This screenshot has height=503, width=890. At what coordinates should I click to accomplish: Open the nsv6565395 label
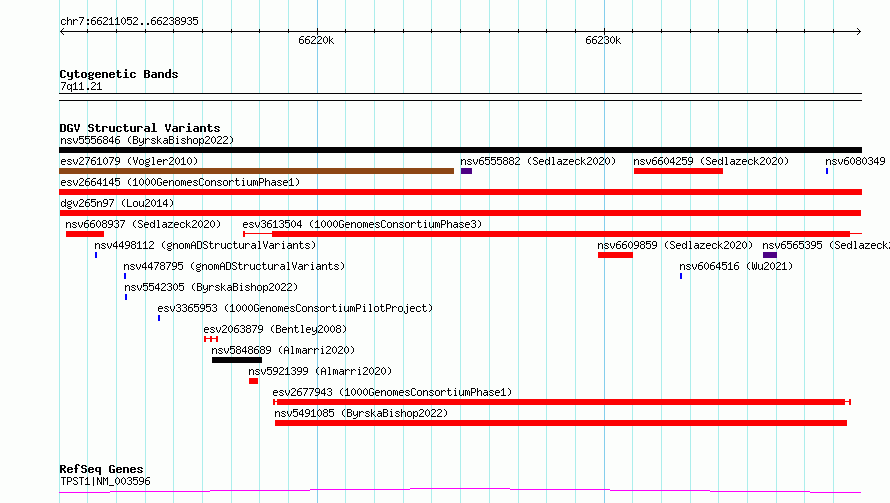826,245
